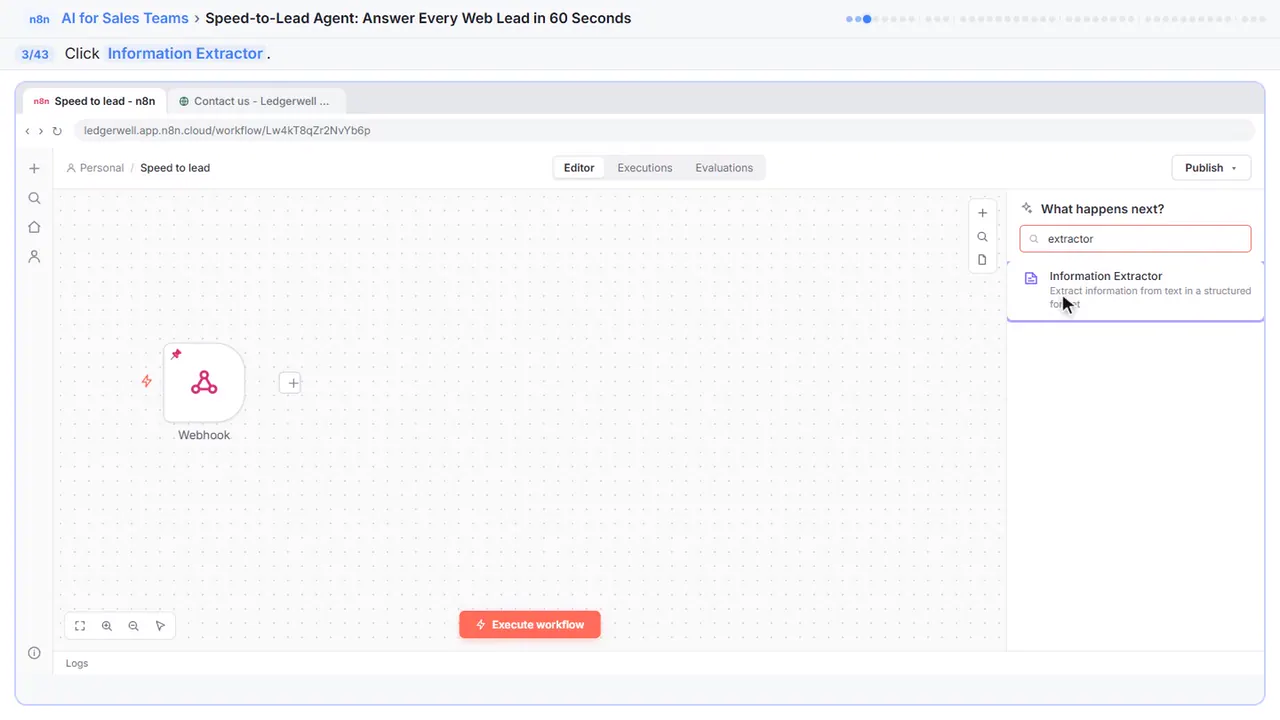Switch to Contact us - Ledgerwell browser tab
The image size is (1280, 720).
pos(257,101)
